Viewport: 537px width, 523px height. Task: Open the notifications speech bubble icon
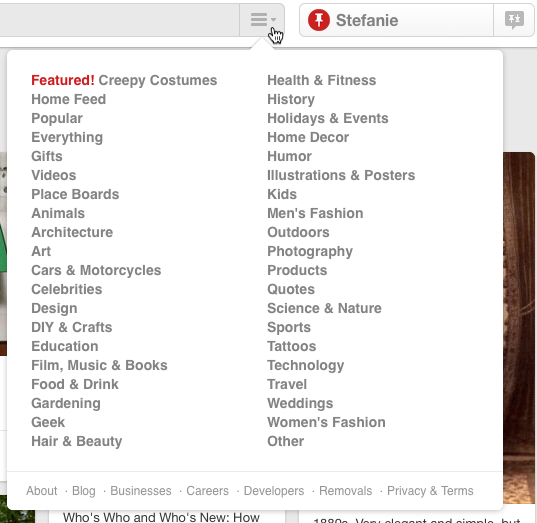tap(514, 20)
